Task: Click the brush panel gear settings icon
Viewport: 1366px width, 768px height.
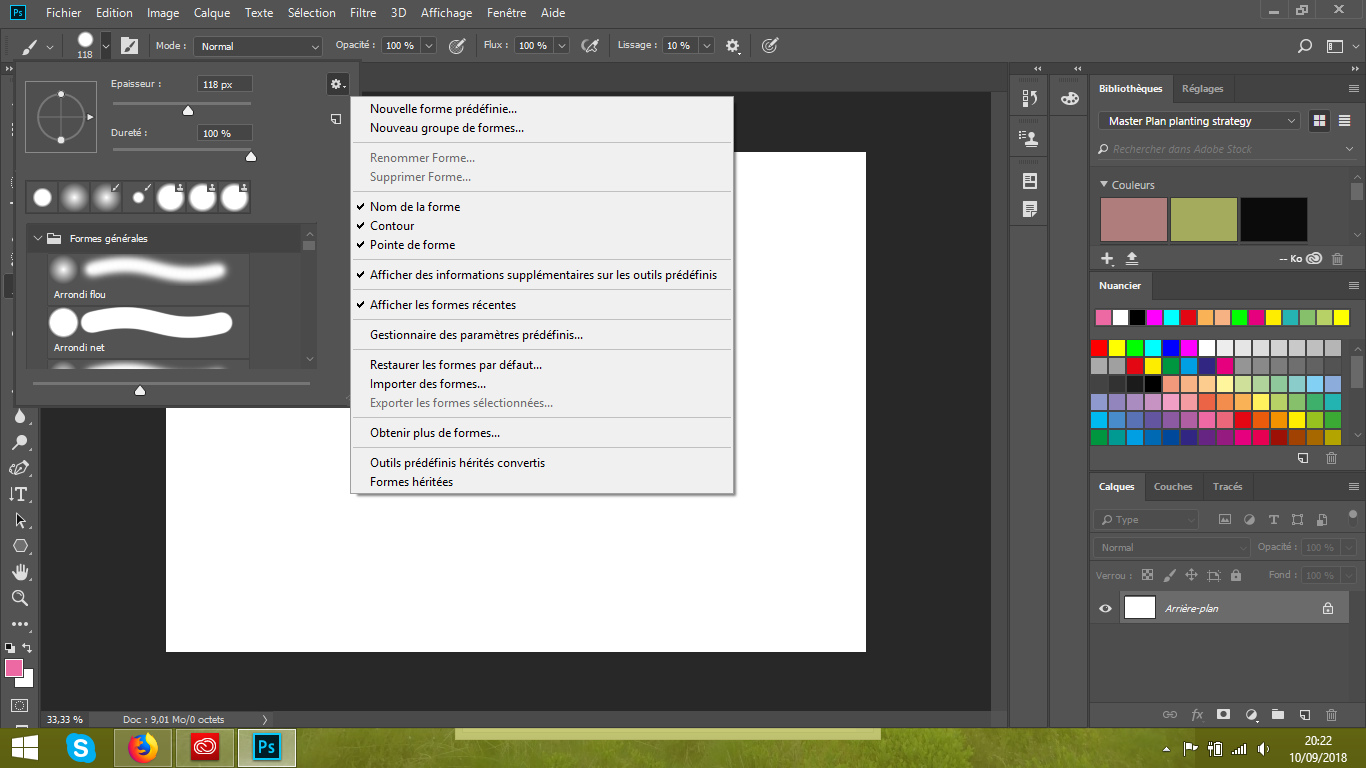Action: tap(337, 85)
